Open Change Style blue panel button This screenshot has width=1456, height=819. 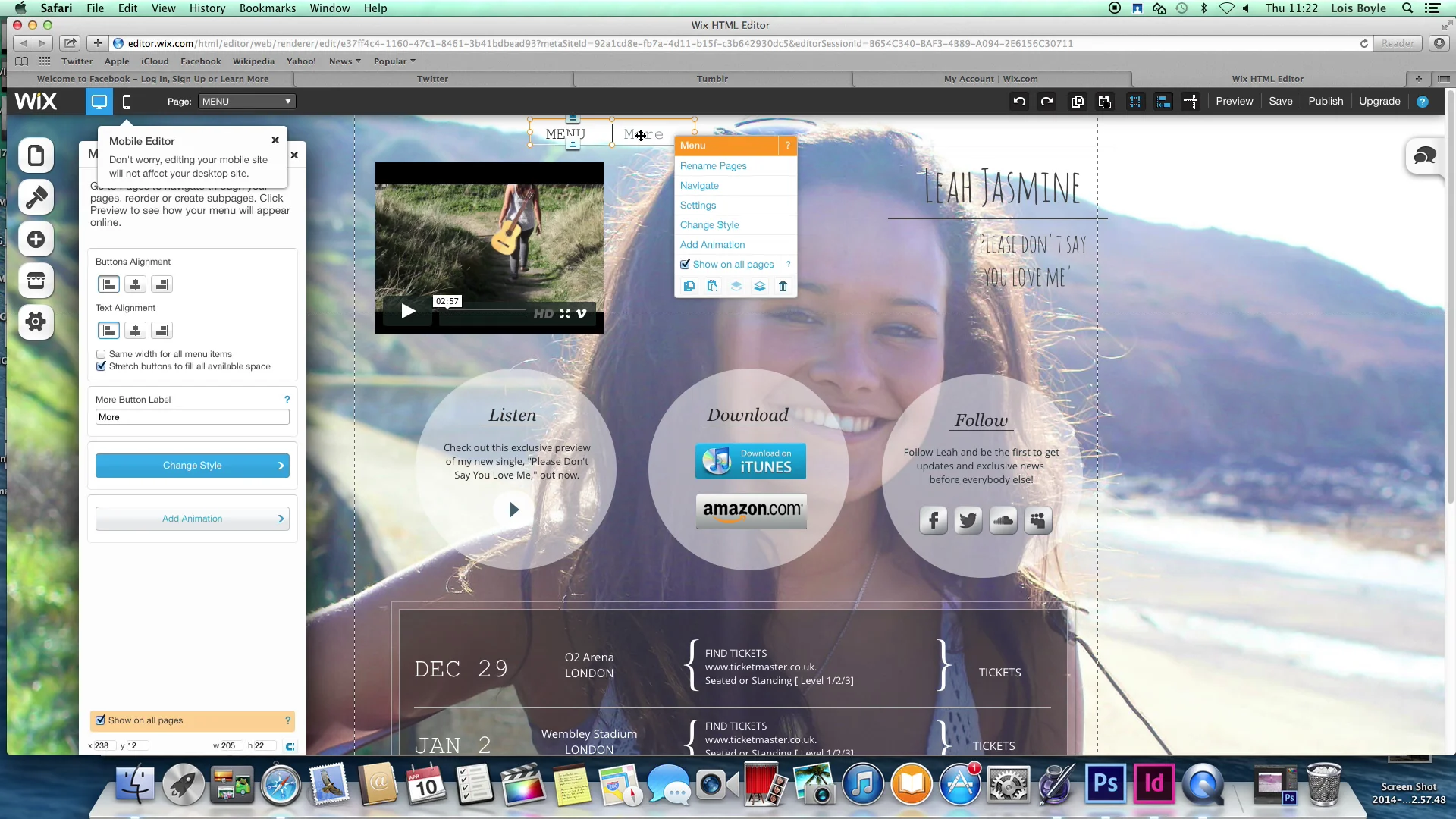(x=193, y=466)
